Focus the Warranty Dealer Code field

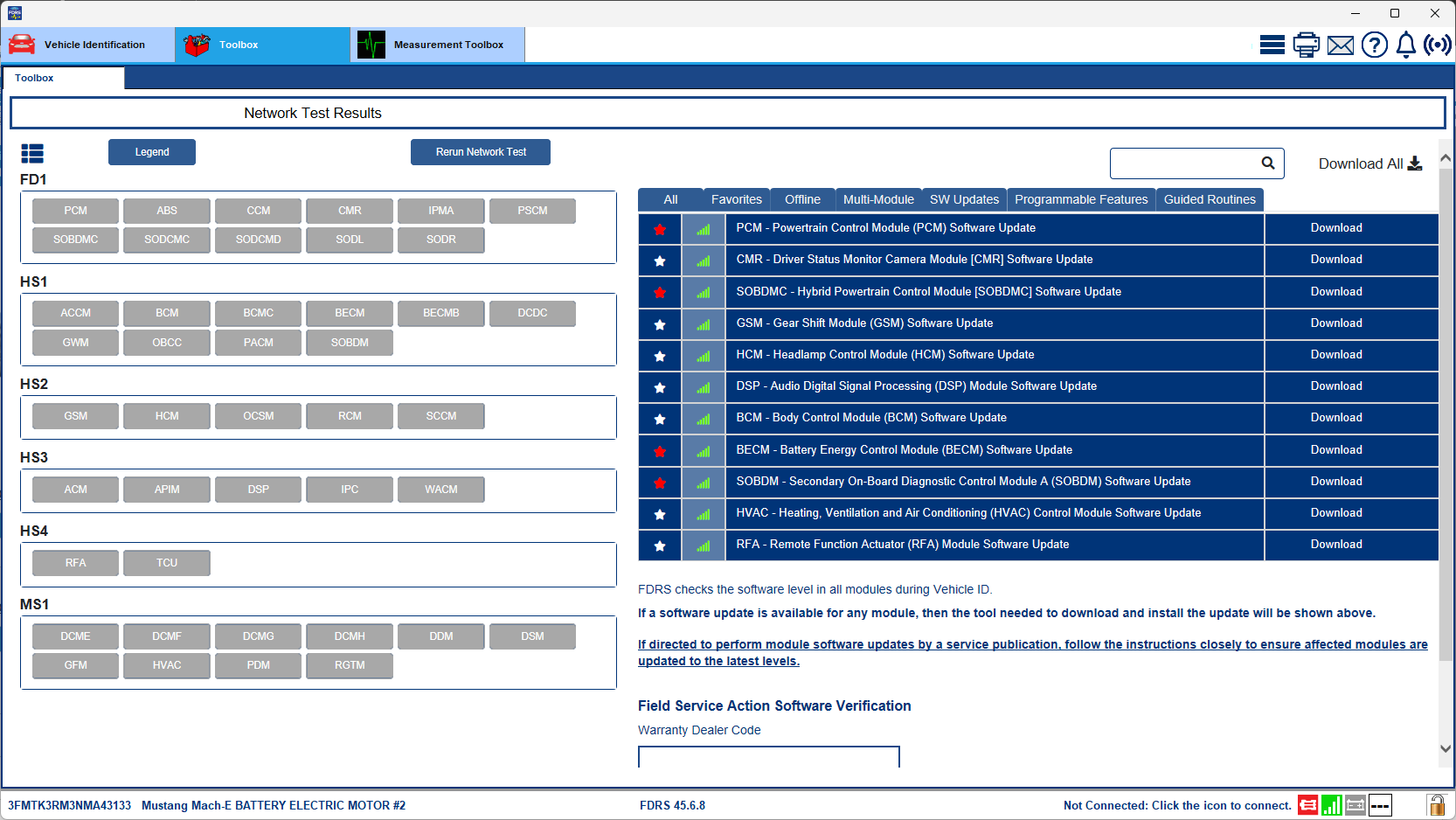[x=769, y=757]
